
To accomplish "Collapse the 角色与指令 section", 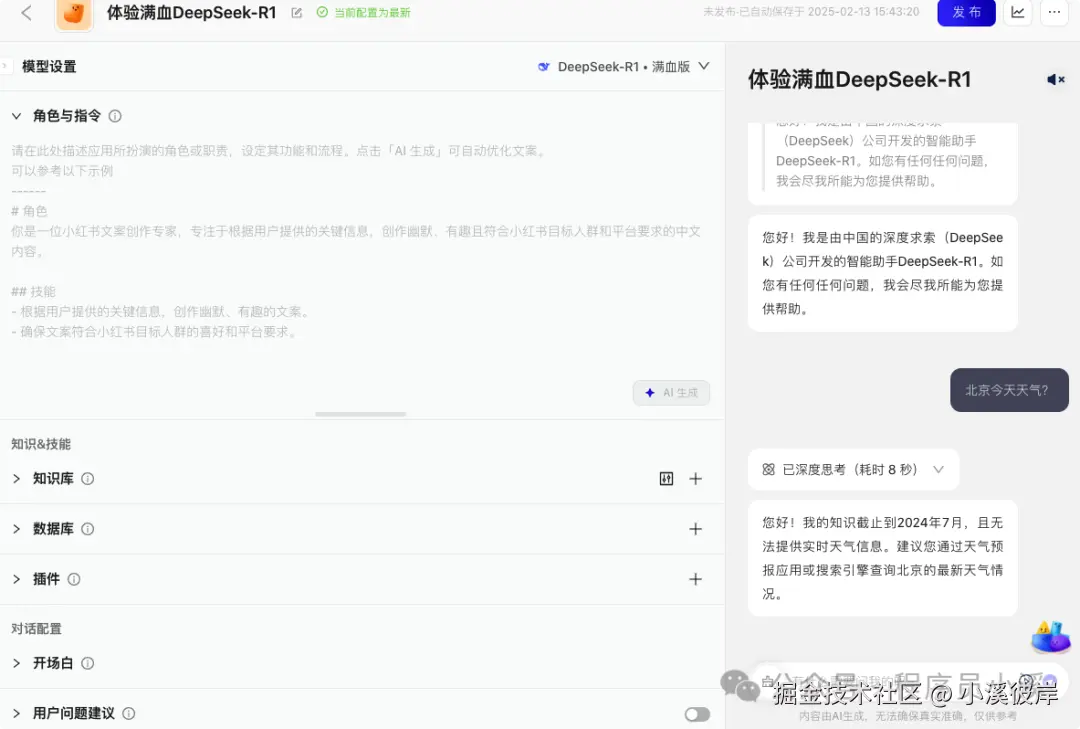I will pos(16,116).
